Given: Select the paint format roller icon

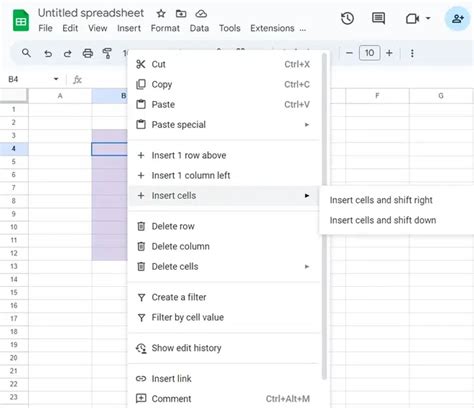Looking at the screenshot, I should click(107, 53).
